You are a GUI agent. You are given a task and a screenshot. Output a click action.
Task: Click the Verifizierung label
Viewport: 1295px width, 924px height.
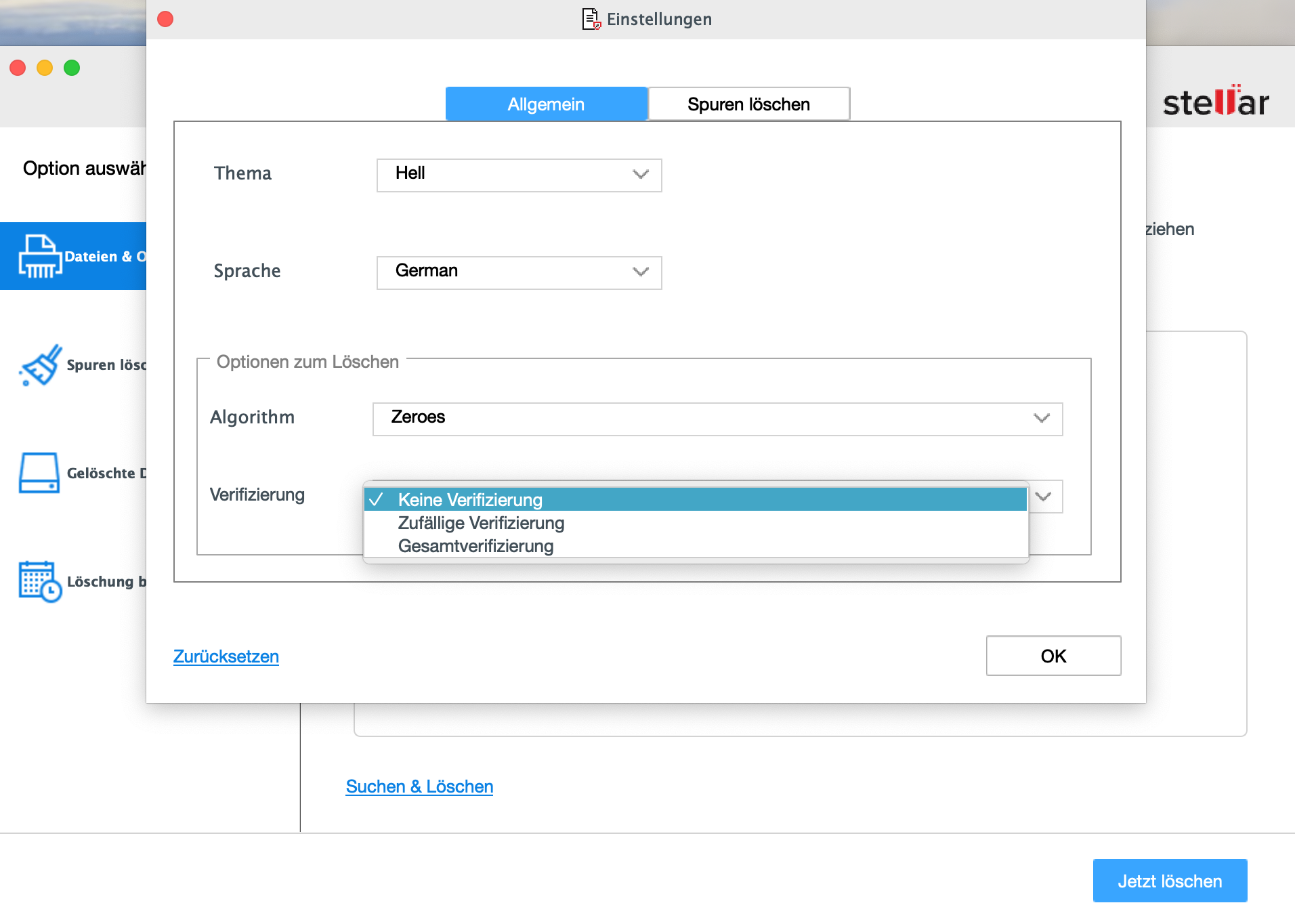click(x=257, y=495)
